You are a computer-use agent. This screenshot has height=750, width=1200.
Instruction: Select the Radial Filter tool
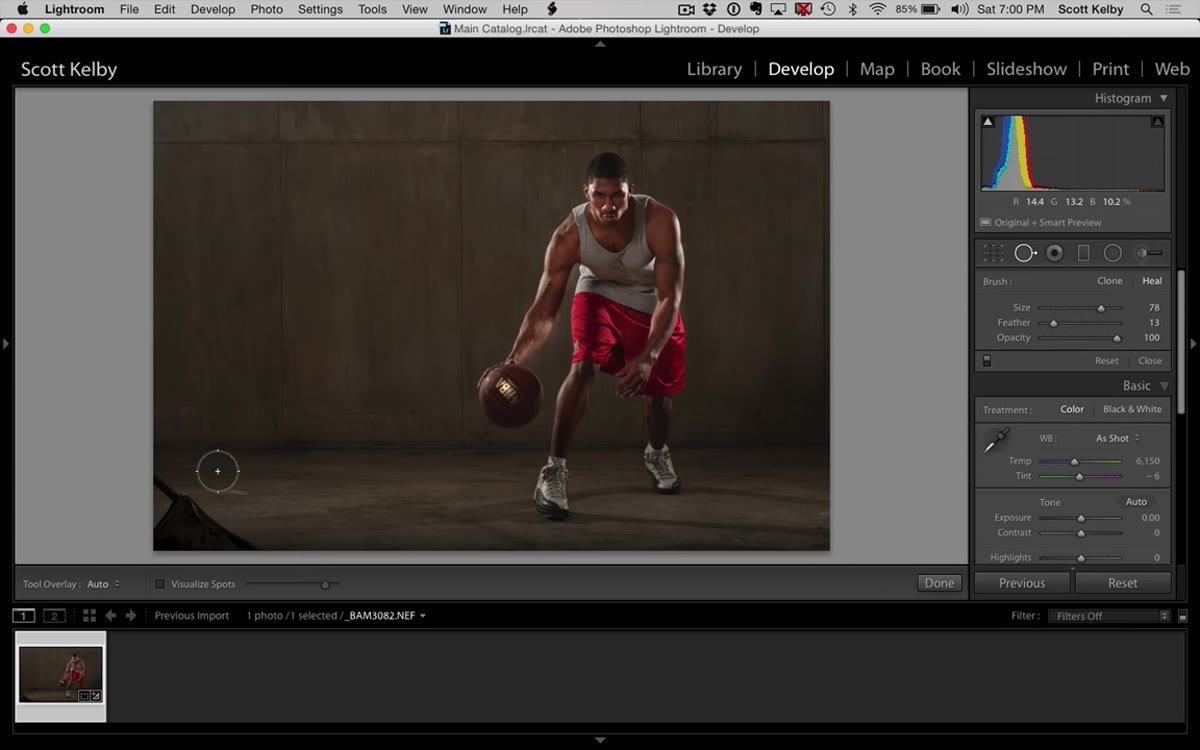[x=1112, y=253]
